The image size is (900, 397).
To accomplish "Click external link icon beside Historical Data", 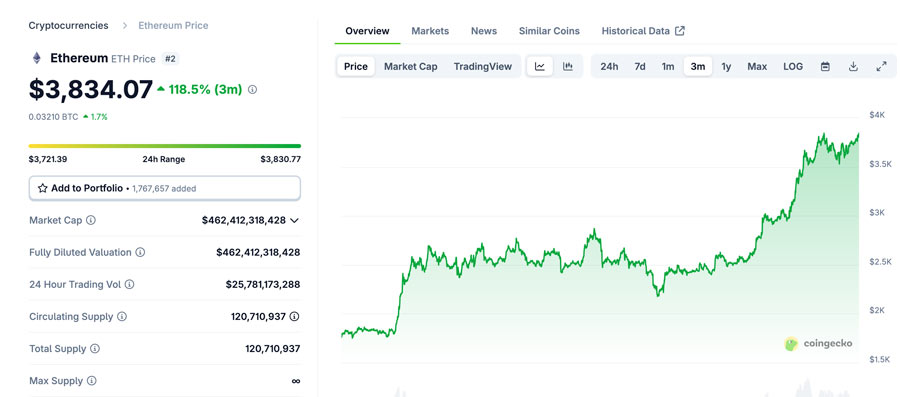I will click(680, 31).
